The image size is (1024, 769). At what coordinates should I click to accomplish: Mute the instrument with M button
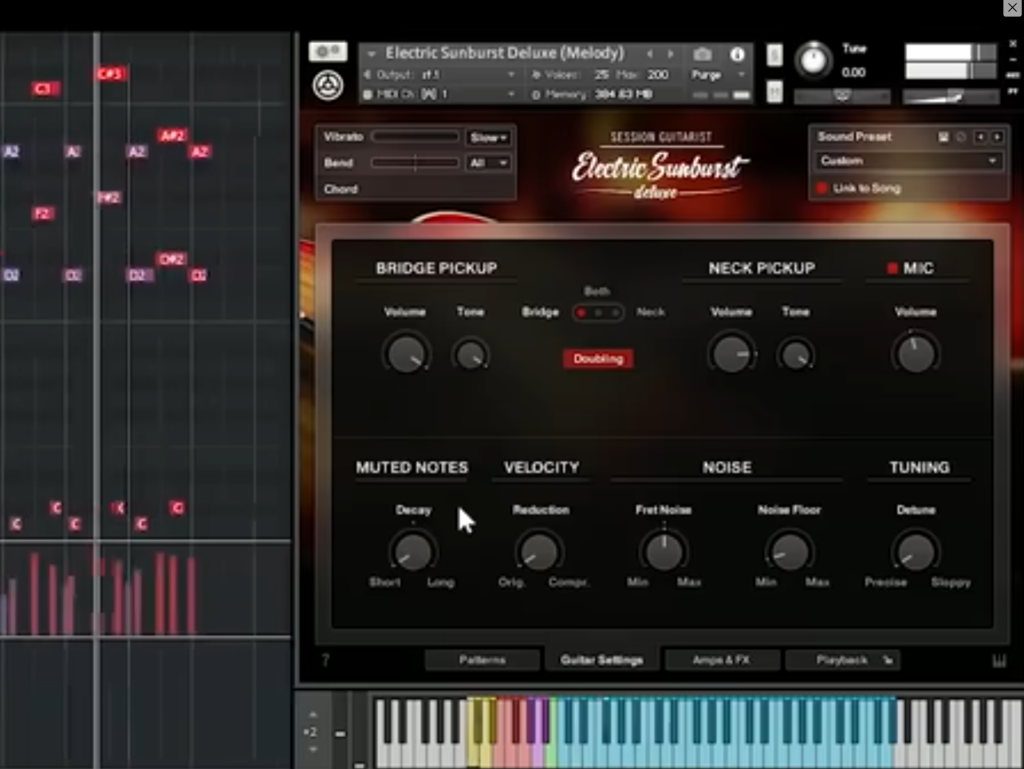[x=775, y=91]
